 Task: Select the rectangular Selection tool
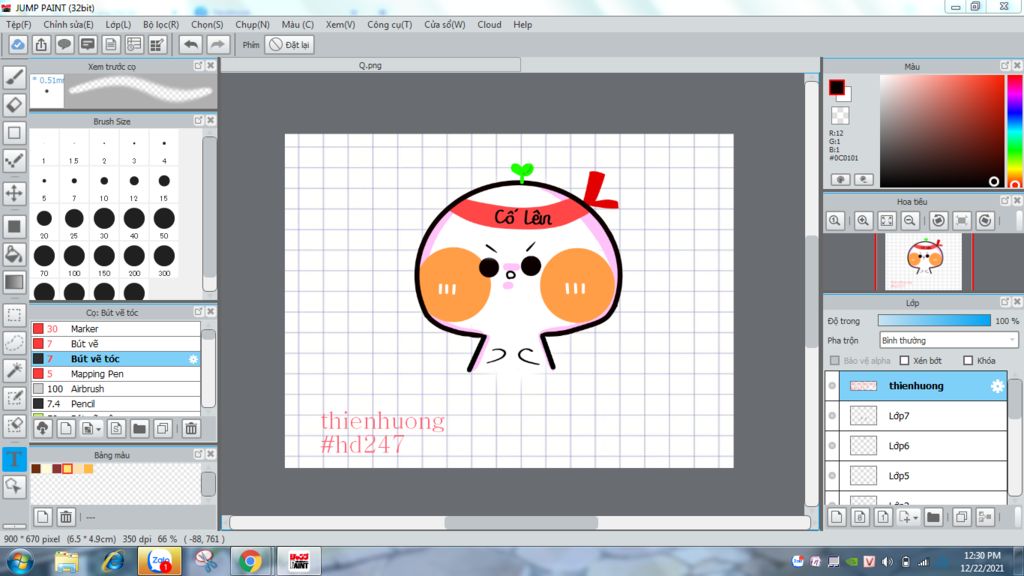14,315
